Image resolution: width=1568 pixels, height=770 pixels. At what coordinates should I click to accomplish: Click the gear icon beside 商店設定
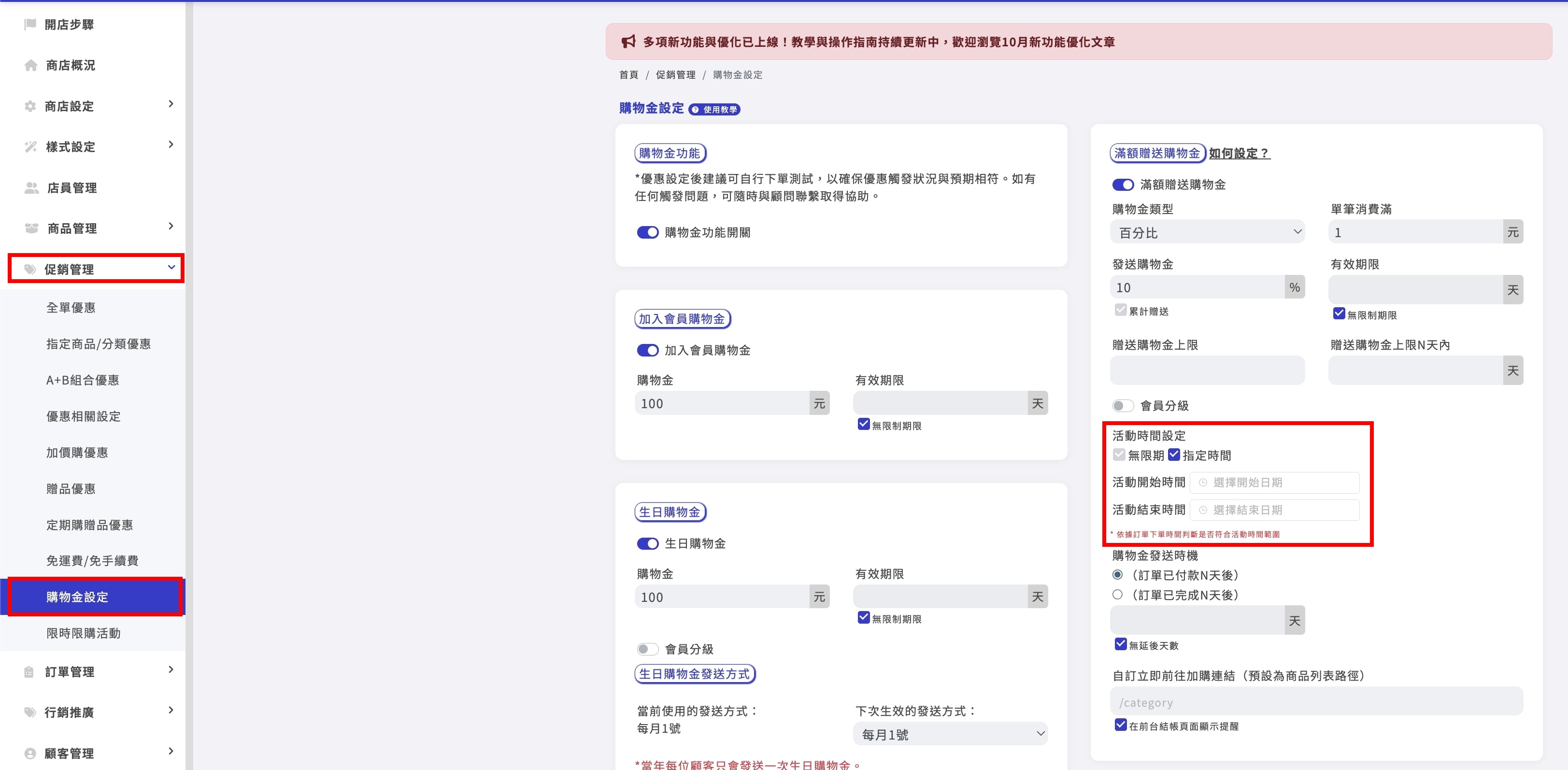pyautogui.click(x=30, y=106)
